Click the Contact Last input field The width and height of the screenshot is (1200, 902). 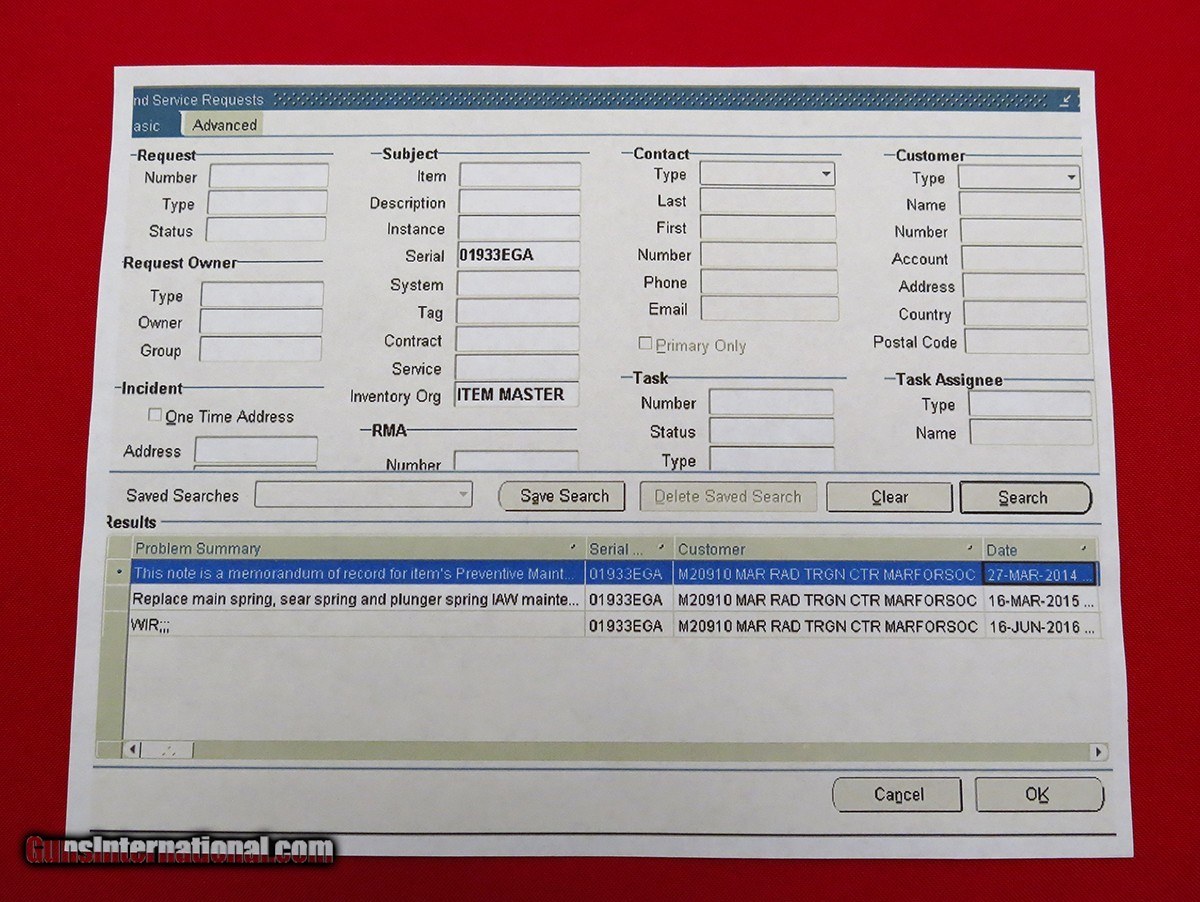click(x=768, y=201)
